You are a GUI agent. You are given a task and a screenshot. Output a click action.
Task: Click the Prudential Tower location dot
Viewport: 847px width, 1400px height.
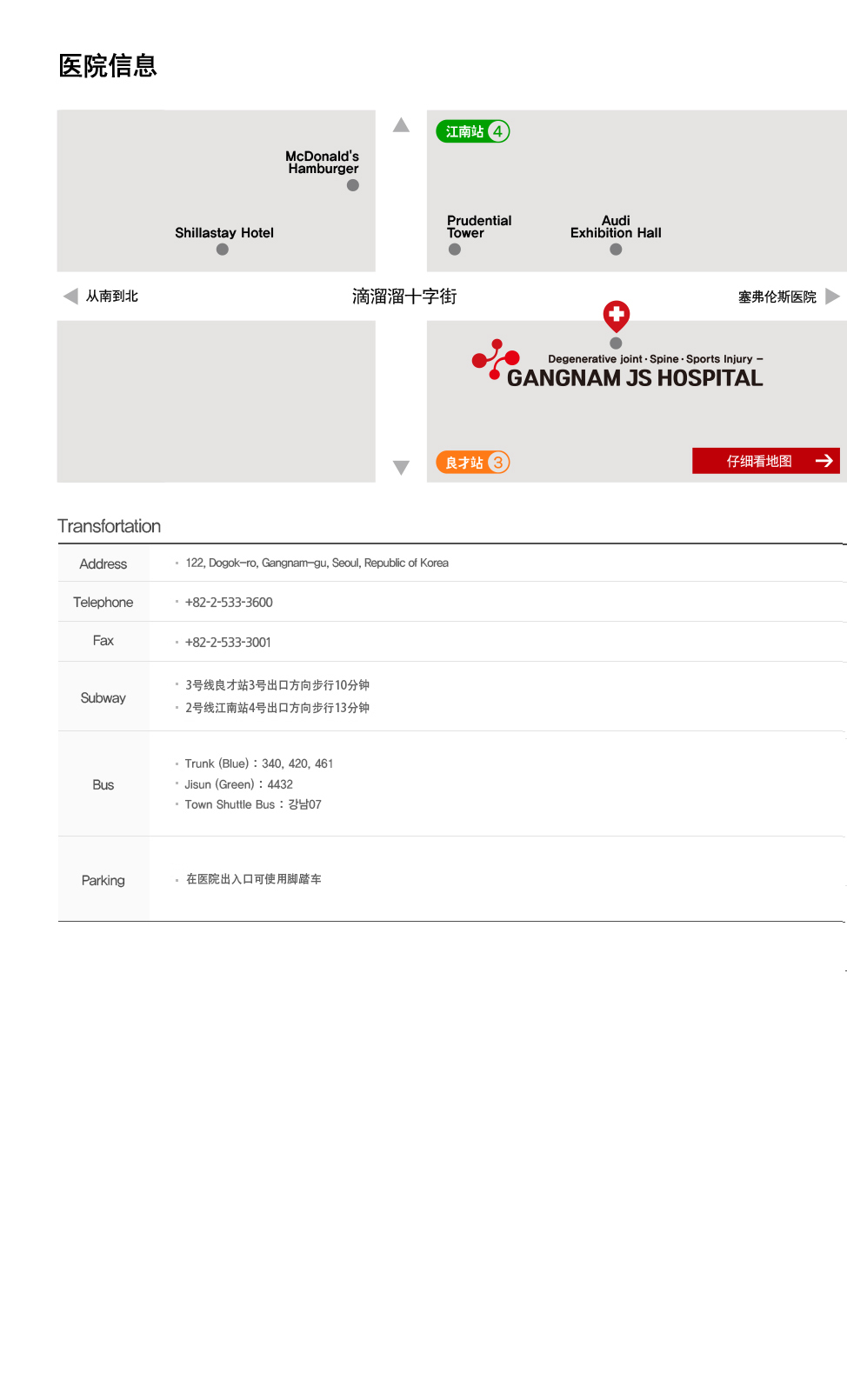[455, 250]
